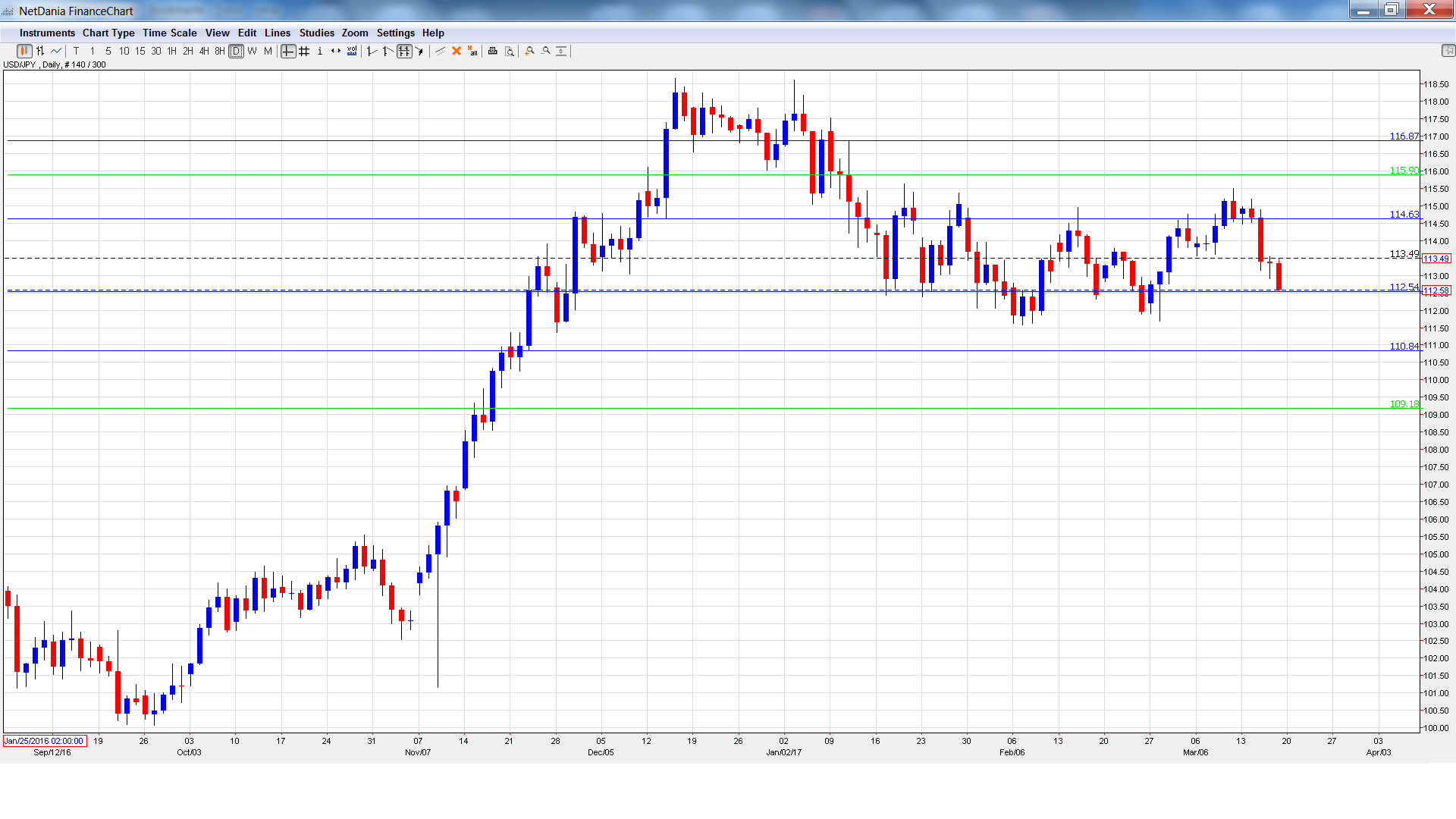Screen dimensions: 1456x819
Task: Select the candlestick chart type icon
Action: coord(24,51)
